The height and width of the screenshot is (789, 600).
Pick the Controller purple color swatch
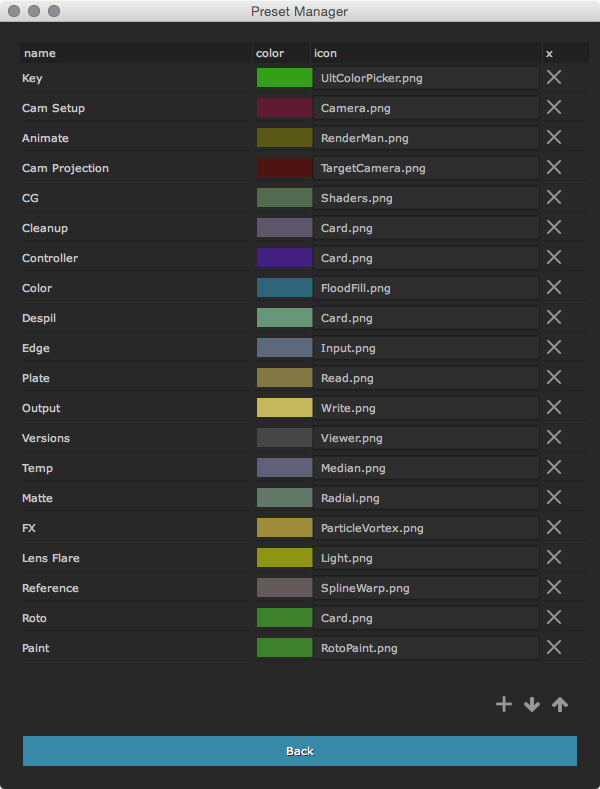click(284, 258)
